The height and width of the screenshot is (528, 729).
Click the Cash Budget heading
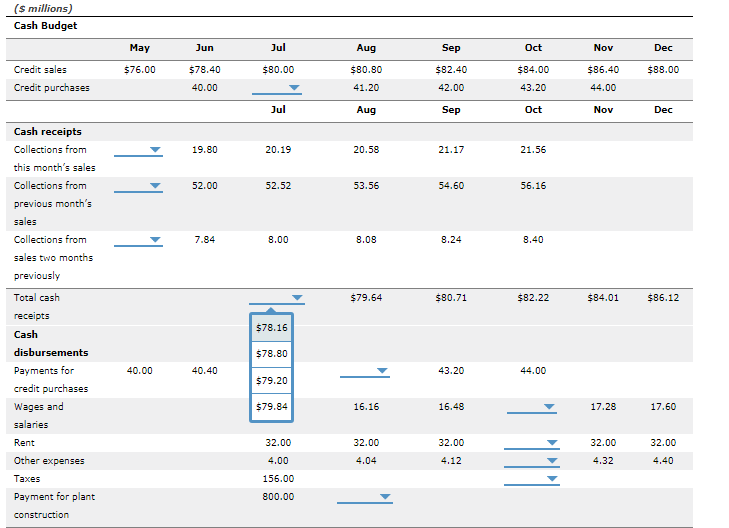point(46,26)
